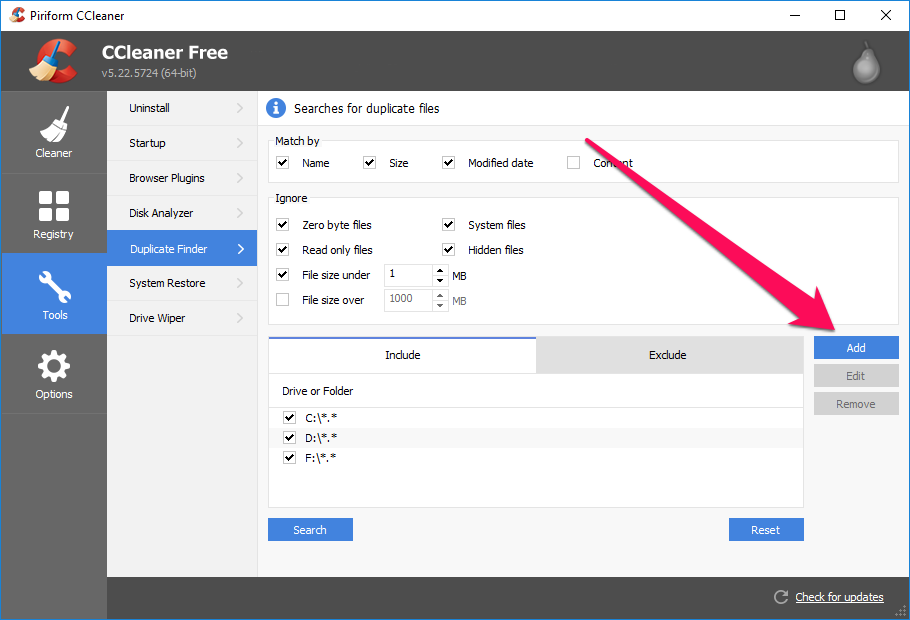The image size is (910, 620).
Task: Uncheck File size under option
Action: (283, 275)
